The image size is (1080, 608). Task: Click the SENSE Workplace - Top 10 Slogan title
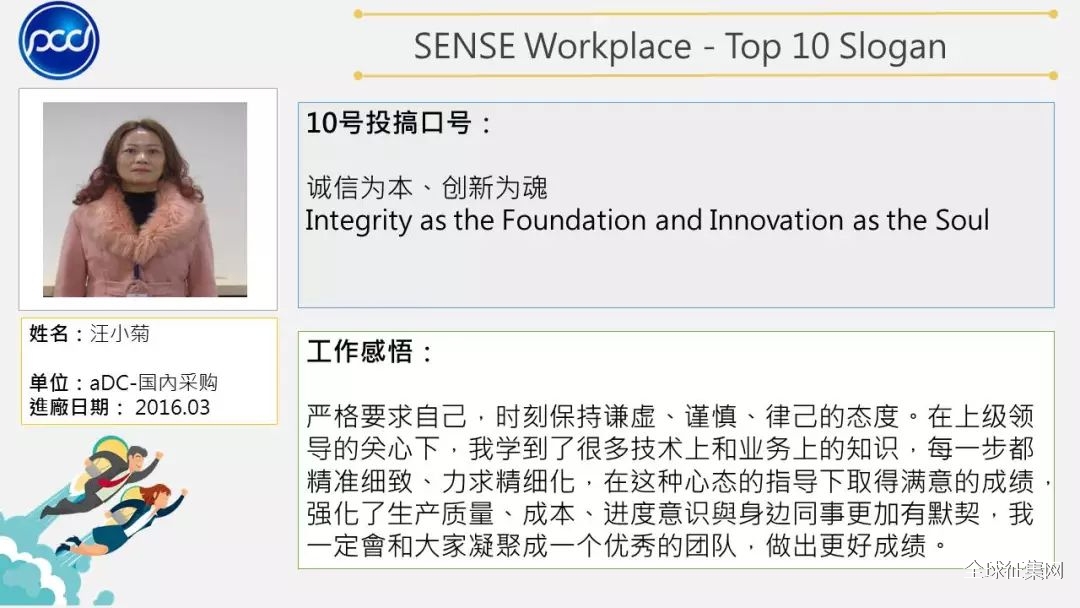680,46
